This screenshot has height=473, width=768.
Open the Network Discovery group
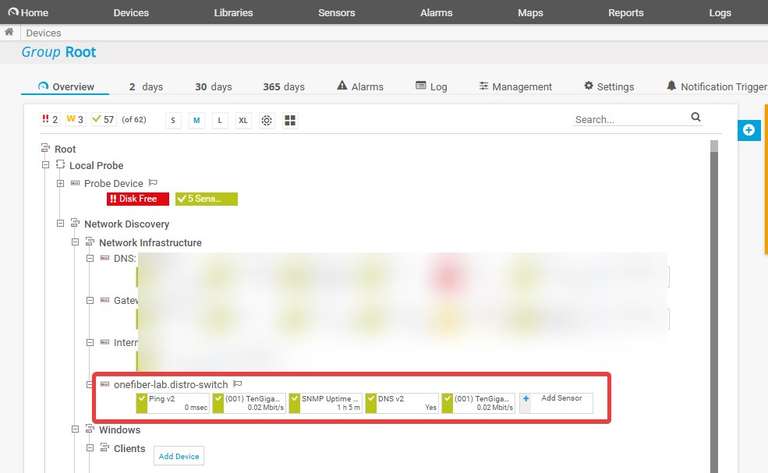tap(126, 224)
